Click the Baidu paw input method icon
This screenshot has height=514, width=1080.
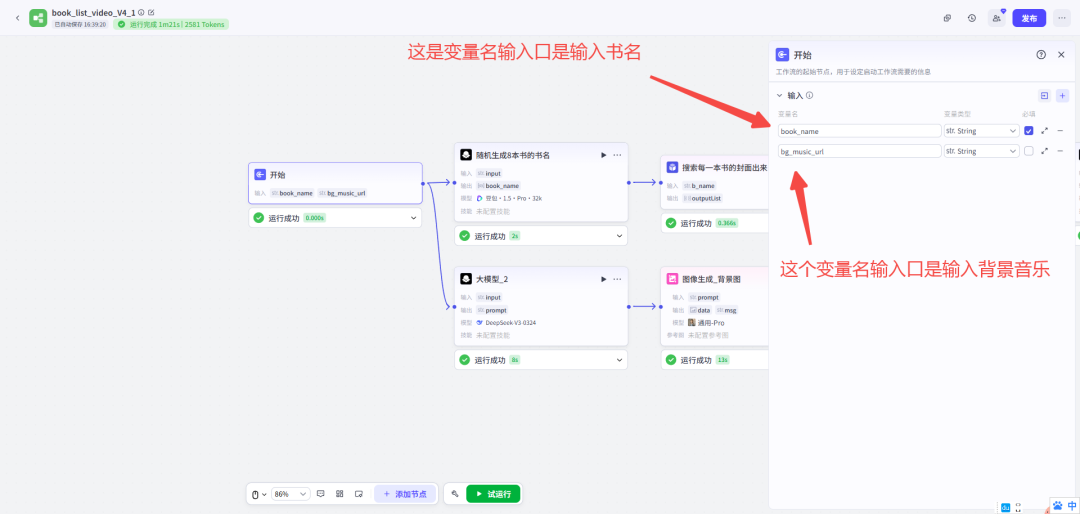(1058, 505)
